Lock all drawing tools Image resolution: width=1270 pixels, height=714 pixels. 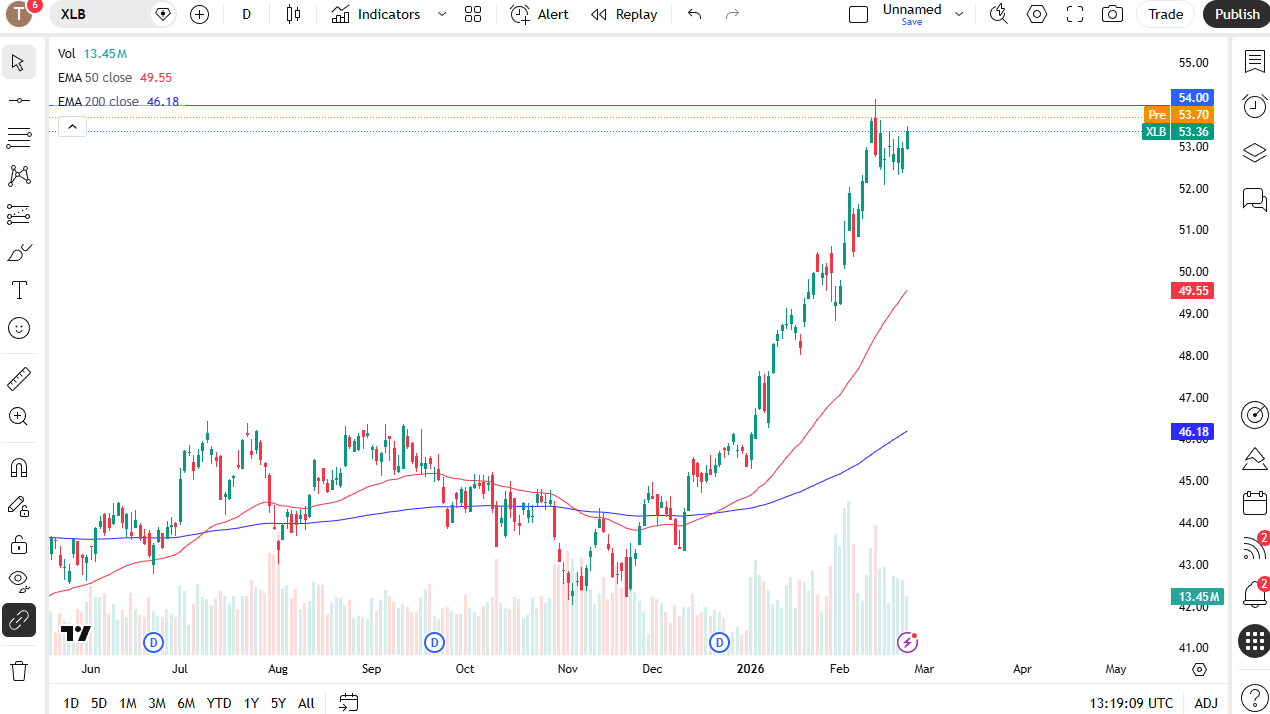18,544
